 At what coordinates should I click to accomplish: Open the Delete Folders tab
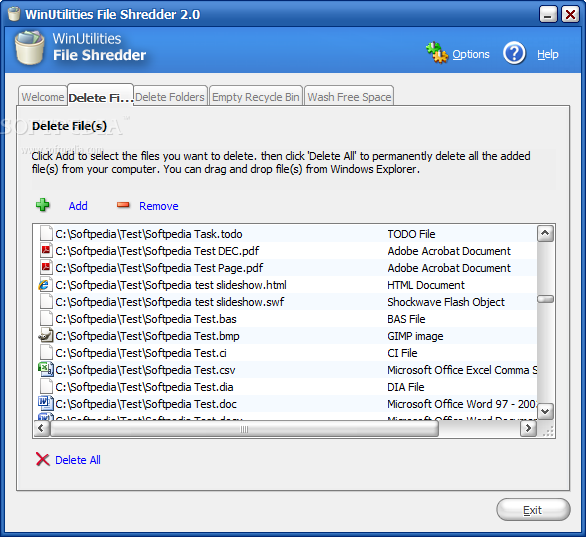click(170, 96)
